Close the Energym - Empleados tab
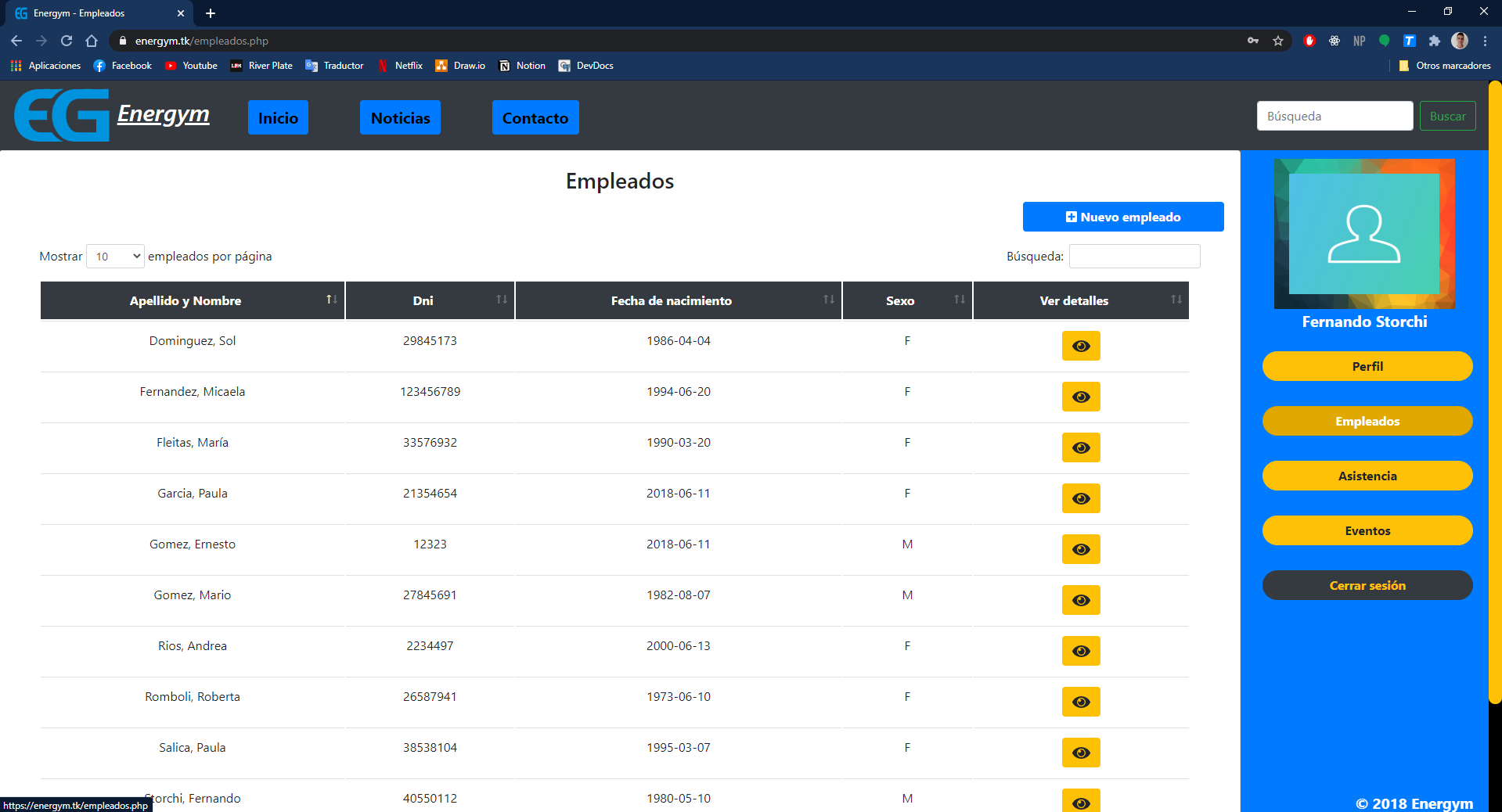The width and height of the screenshot is (1502, 812). click(181, 13)
